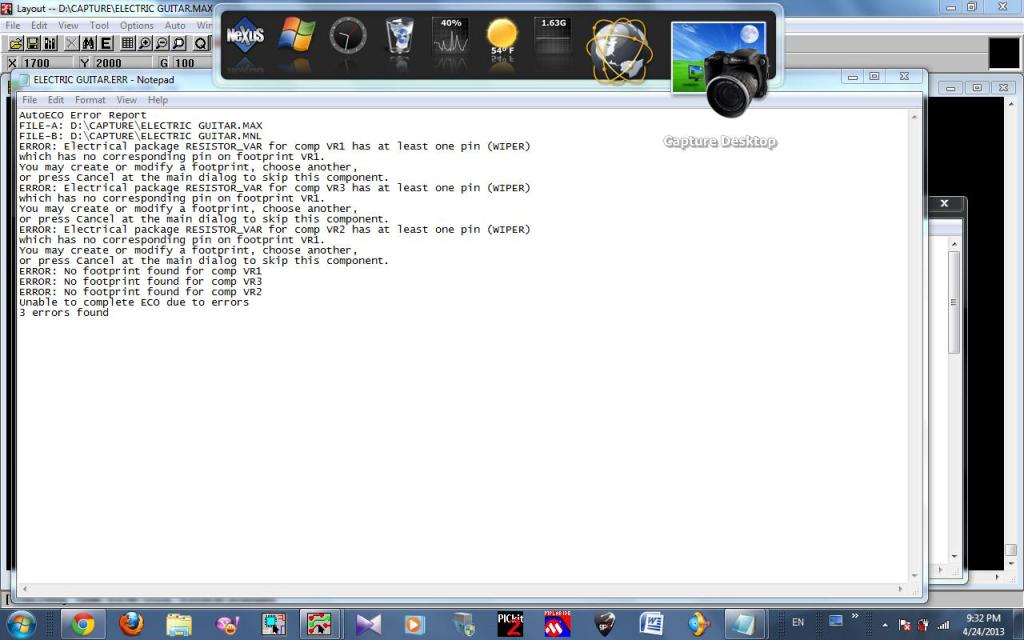Open the Action Center flag tray icon
1024x640 pixels.
pos(904,625)
